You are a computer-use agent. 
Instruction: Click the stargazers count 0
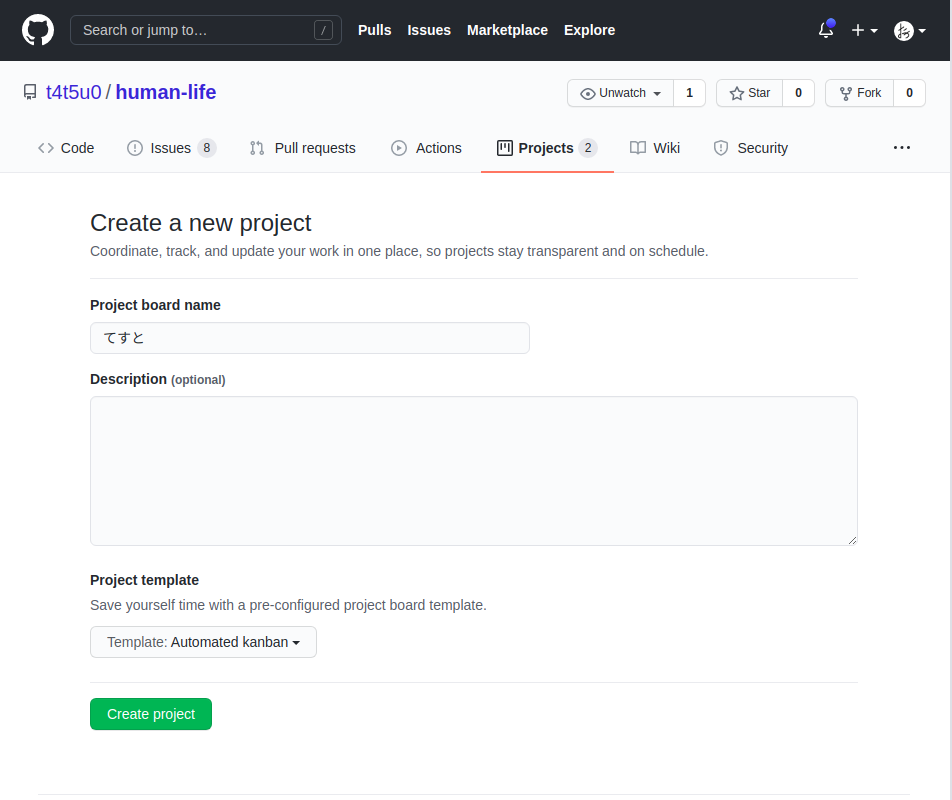pyautogui.click(x=798, y=93)
